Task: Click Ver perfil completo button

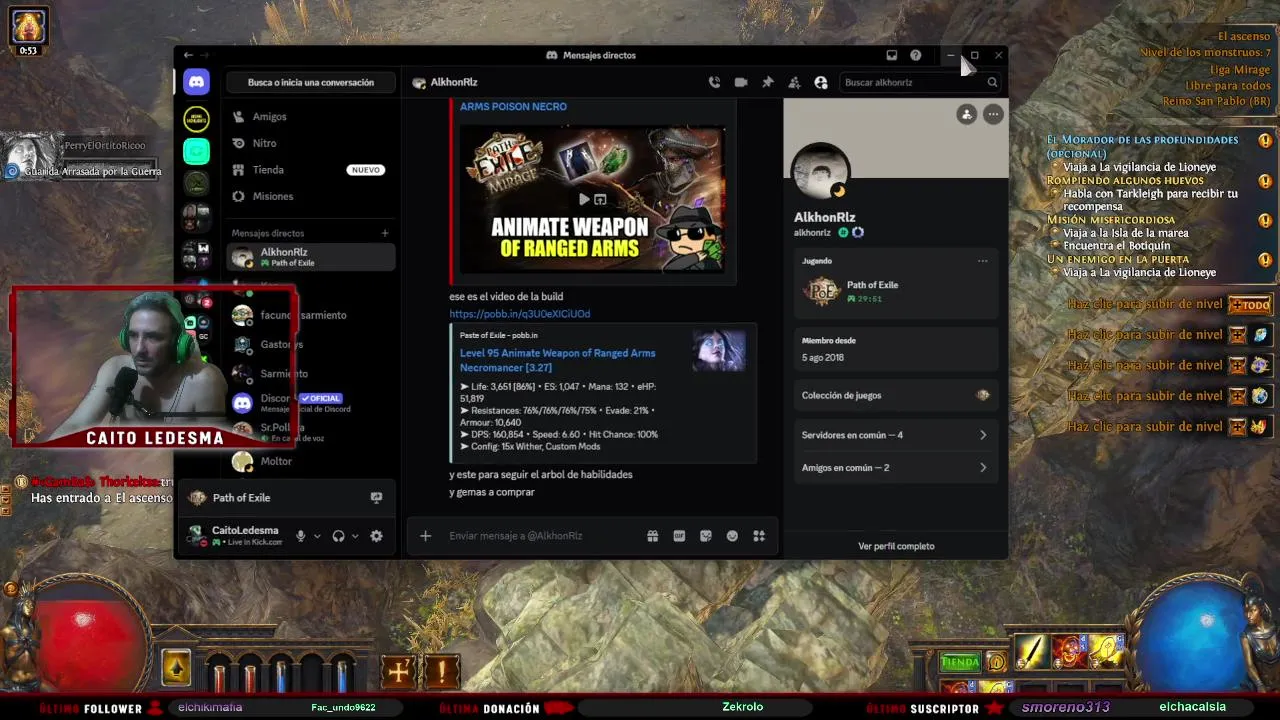Action: pos(896,546)
